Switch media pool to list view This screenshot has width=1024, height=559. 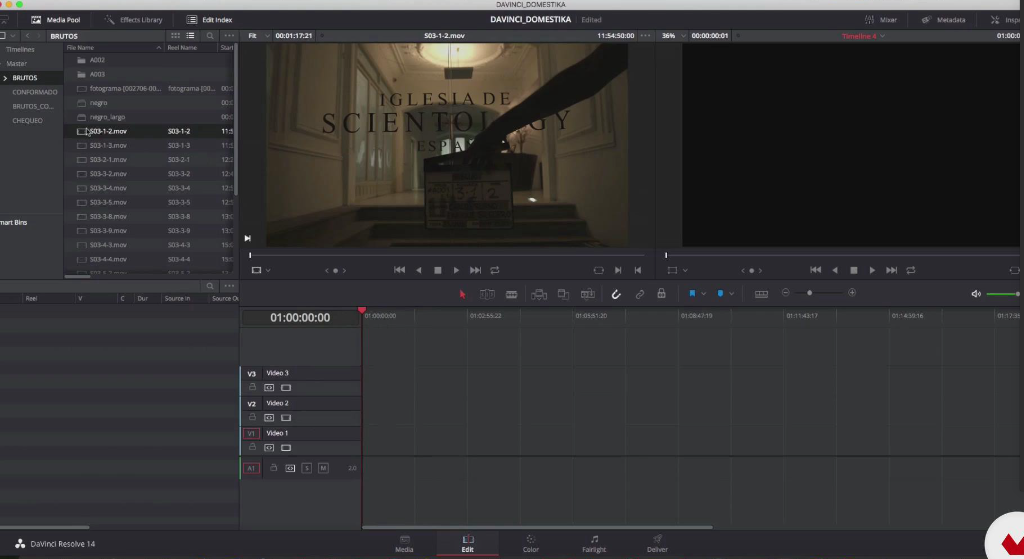(x=191, y=35)
